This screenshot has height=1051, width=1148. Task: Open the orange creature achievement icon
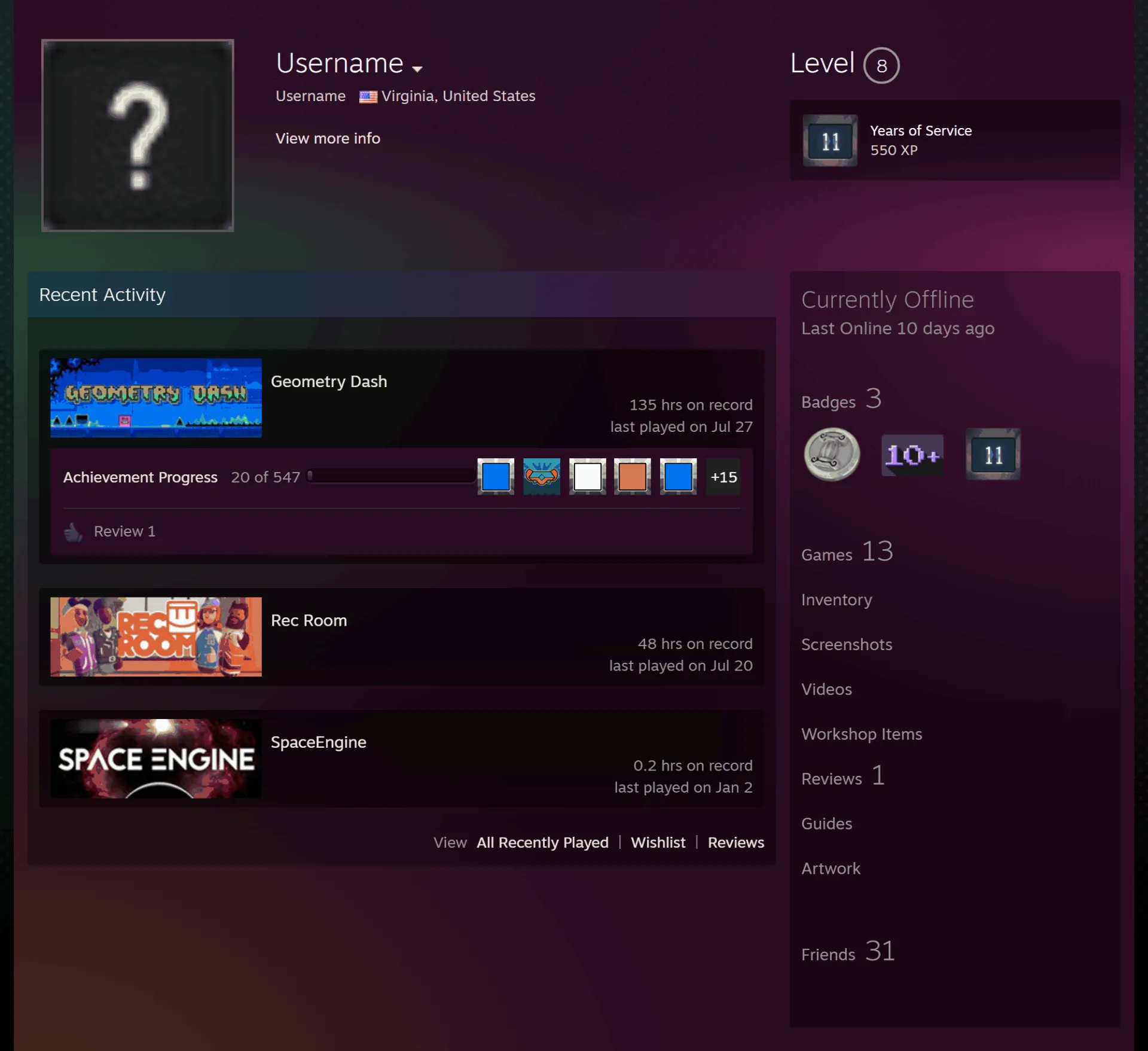[x=542, y=477]
